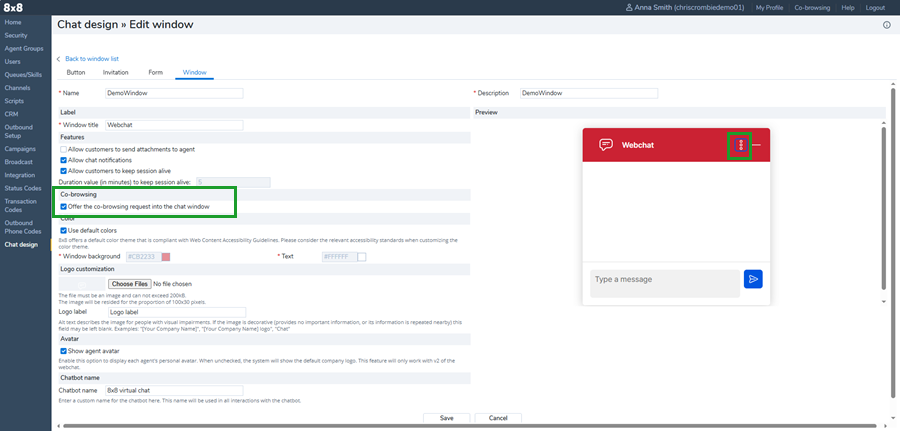Click the Save button
This screenshot has width=900, height=431.
coord(446,418)
